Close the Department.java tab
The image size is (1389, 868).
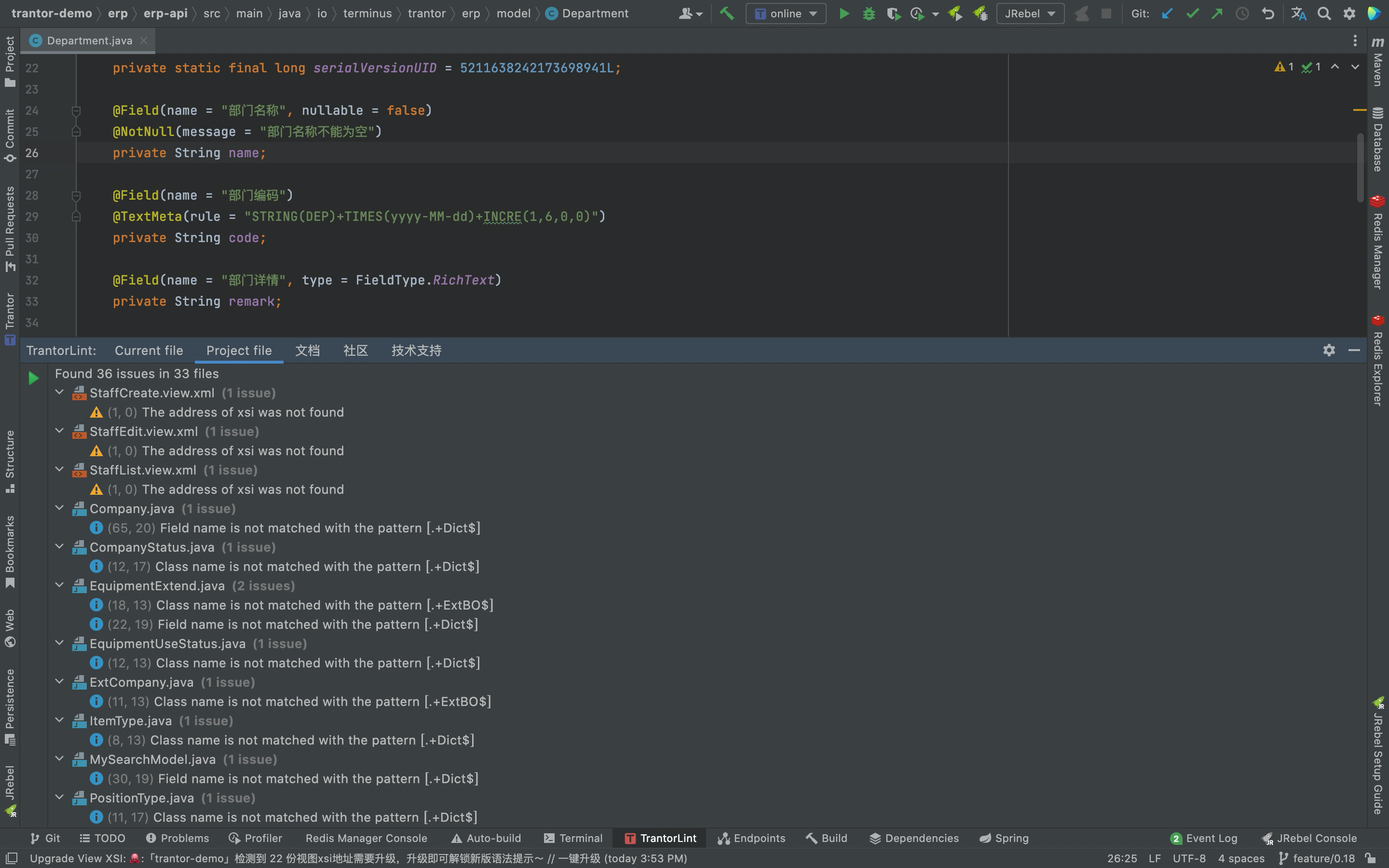144,41
